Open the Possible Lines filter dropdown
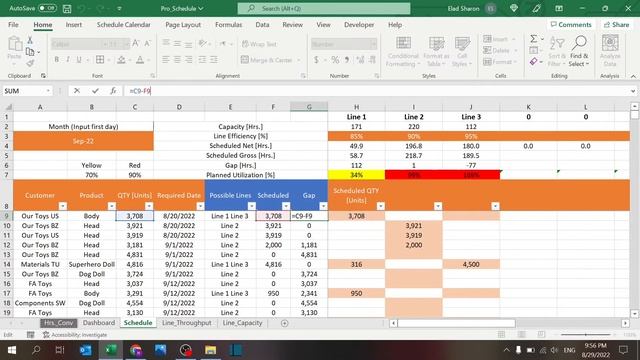 tap(251, 206)
